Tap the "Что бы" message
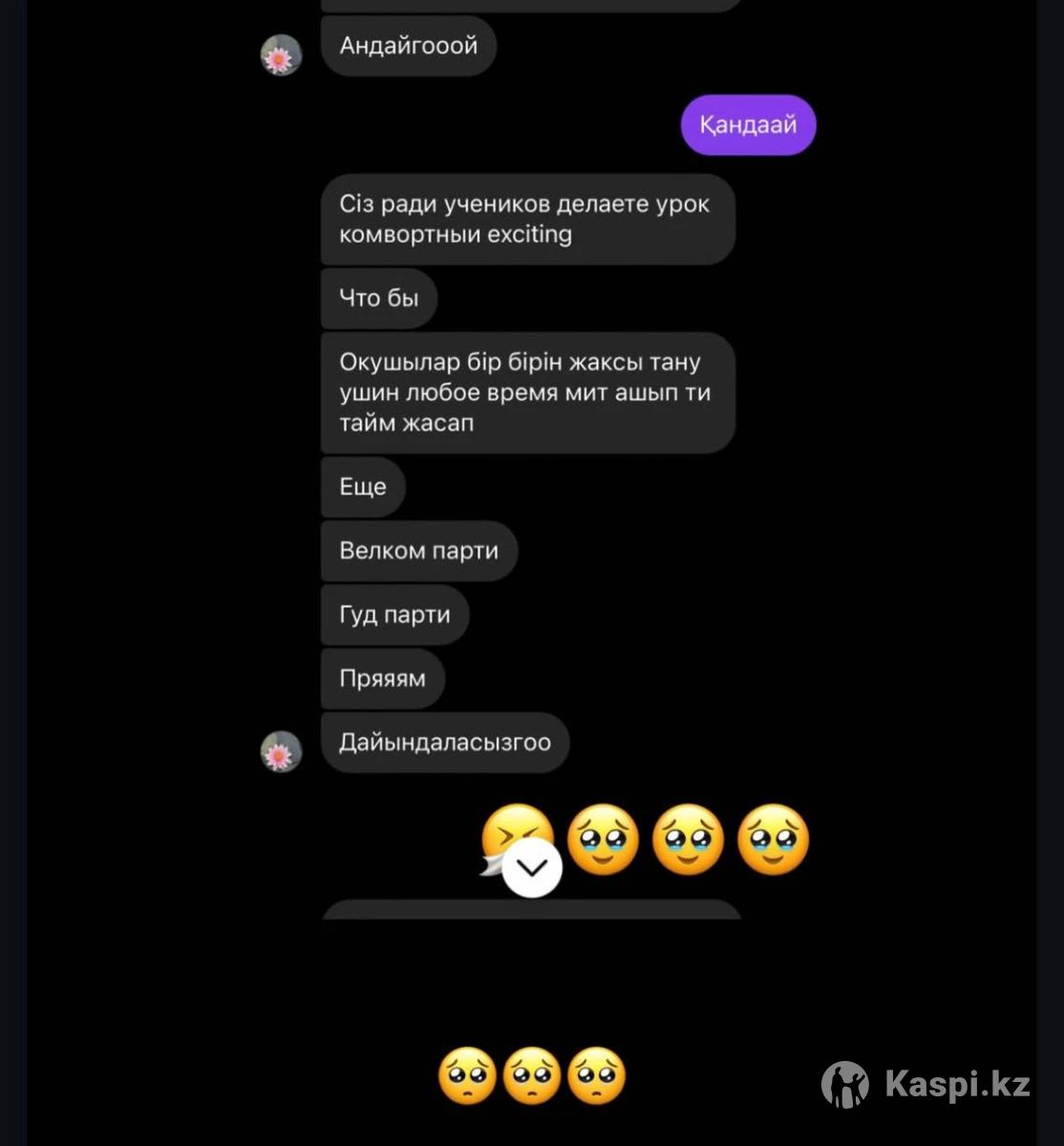Screen dimensions: 1064x1146 (x=379, y=298)
